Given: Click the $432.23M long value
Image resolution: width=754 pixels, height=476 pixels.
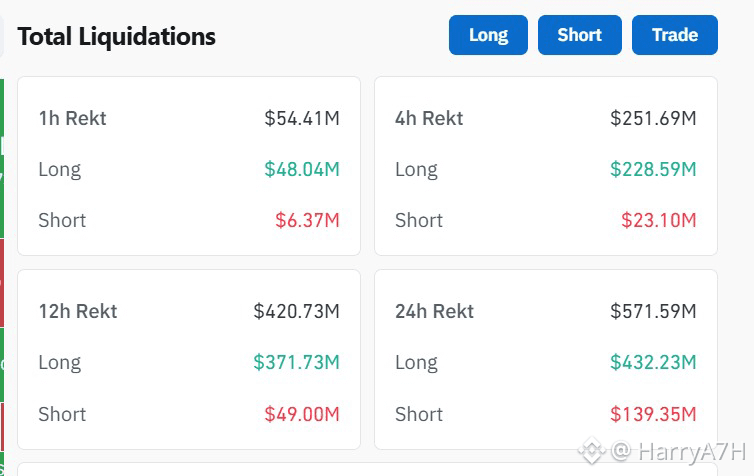Looking at the screenshot, I should coord(653,363).
